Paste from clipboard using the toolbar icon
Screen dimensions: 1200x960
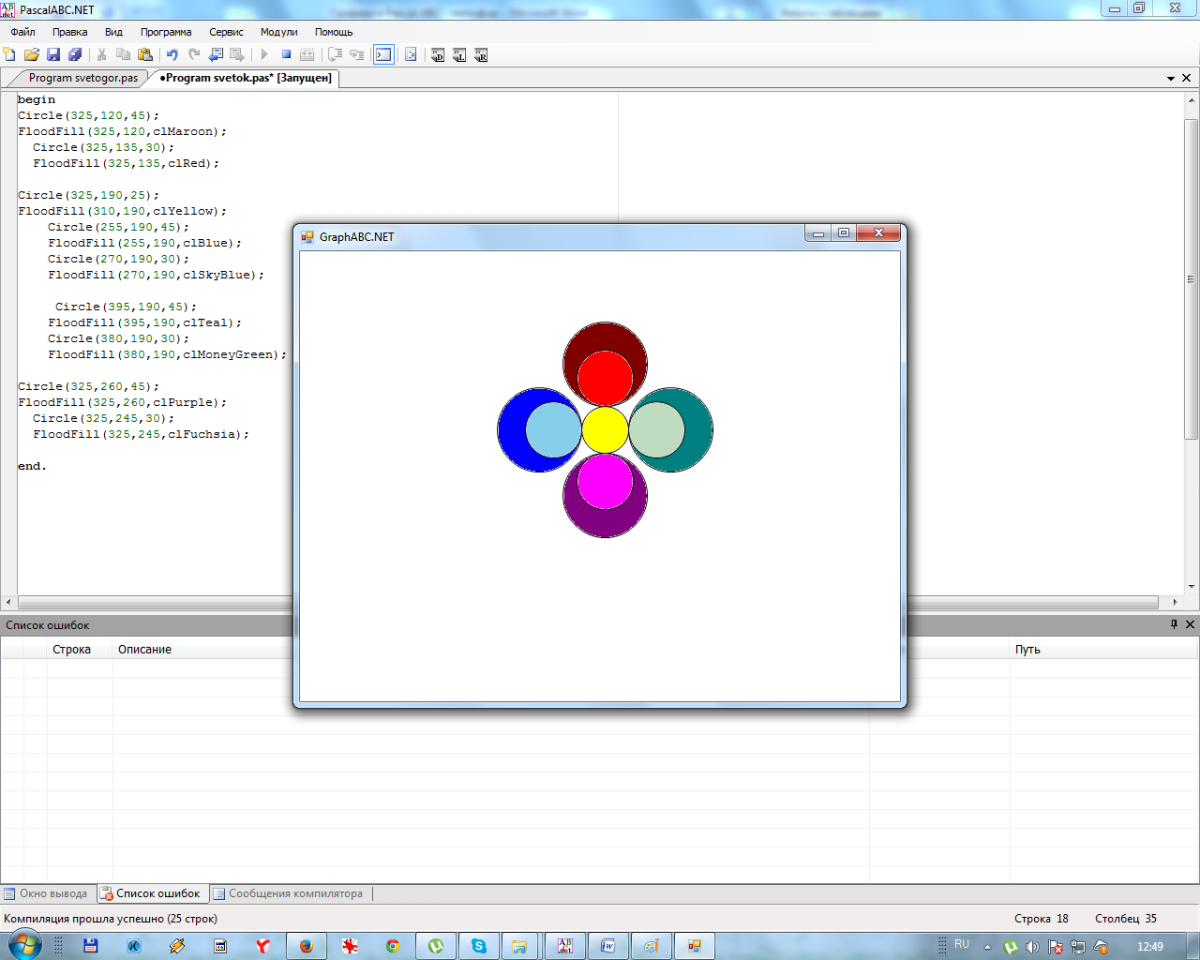pos(145,55)
